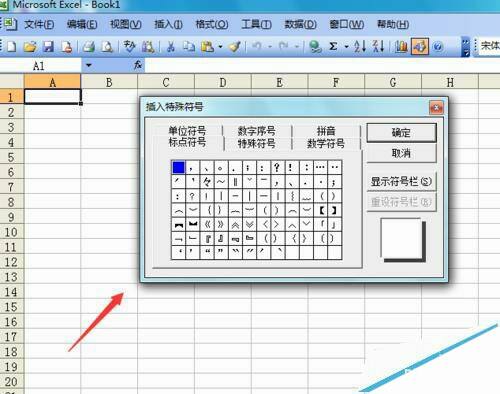
Task: Click the 确定 button
Action: [x=401, y=133]
